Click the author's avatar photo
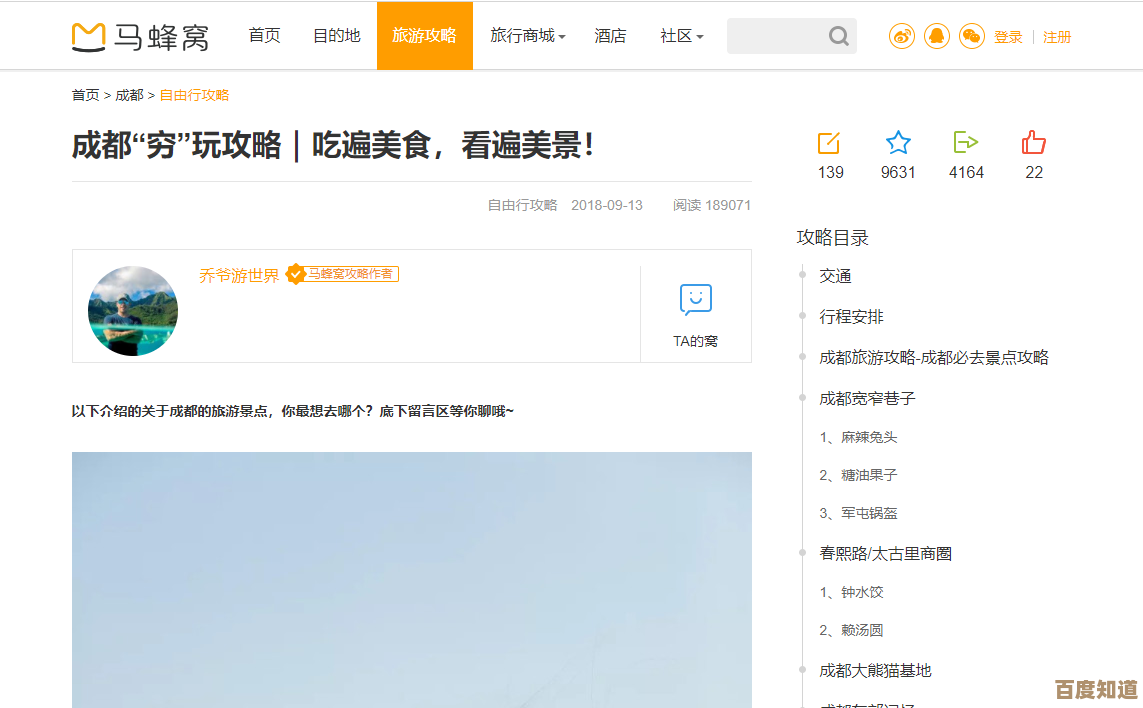1143x708 pixels. pyautogui.click(x=133, y=310)
